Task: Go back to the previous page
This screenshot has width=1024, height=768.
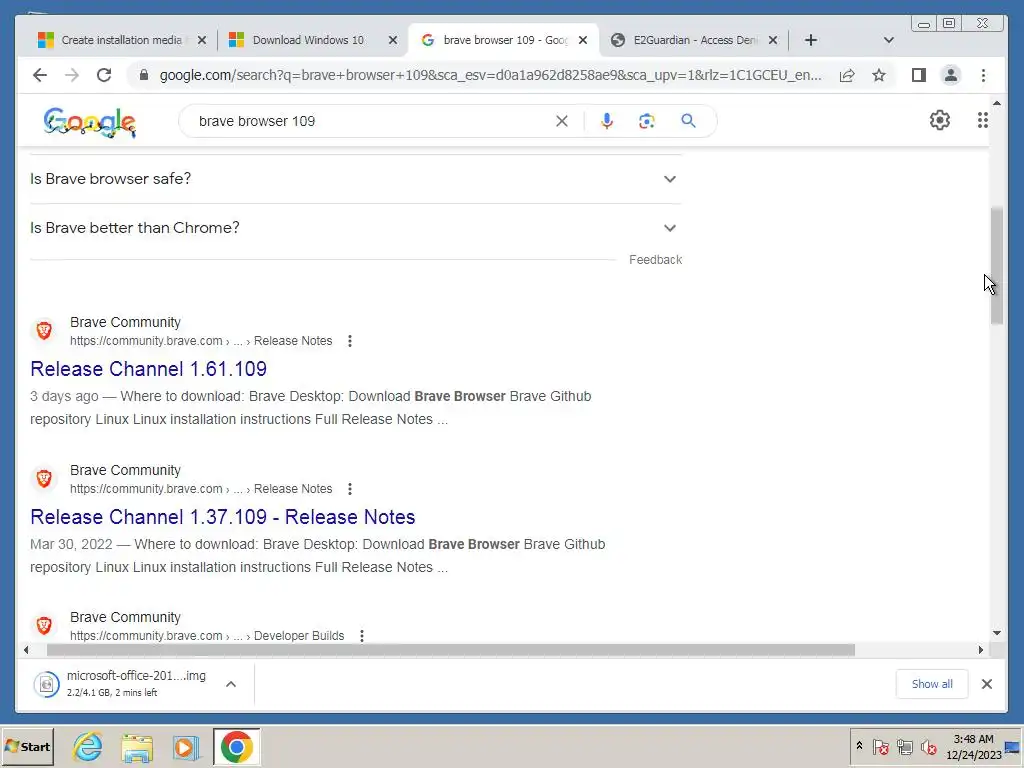Action: (40, 75)
